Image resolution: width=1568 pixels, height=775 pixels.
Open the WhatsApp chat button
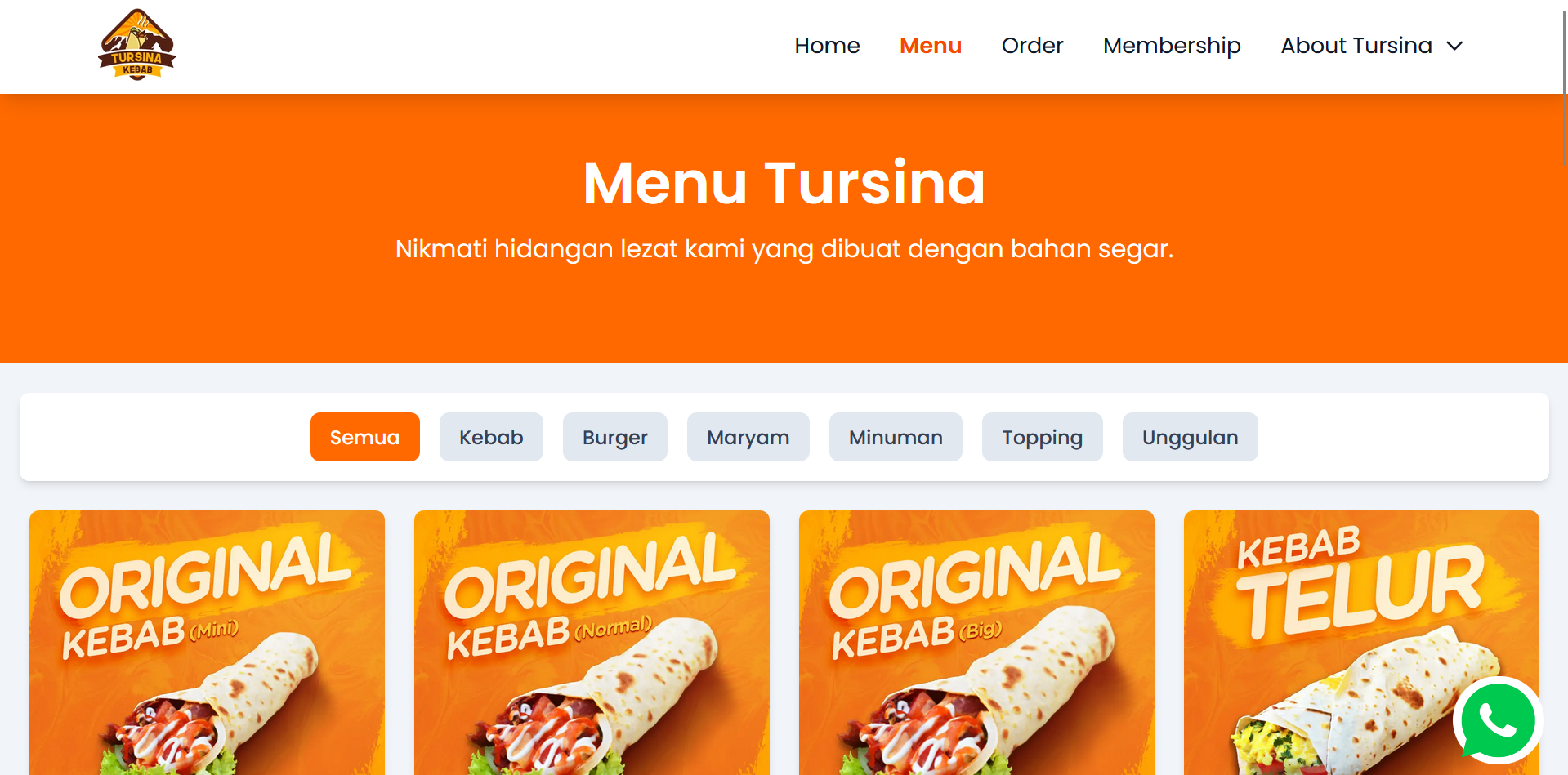click(x=1497, y=721)
